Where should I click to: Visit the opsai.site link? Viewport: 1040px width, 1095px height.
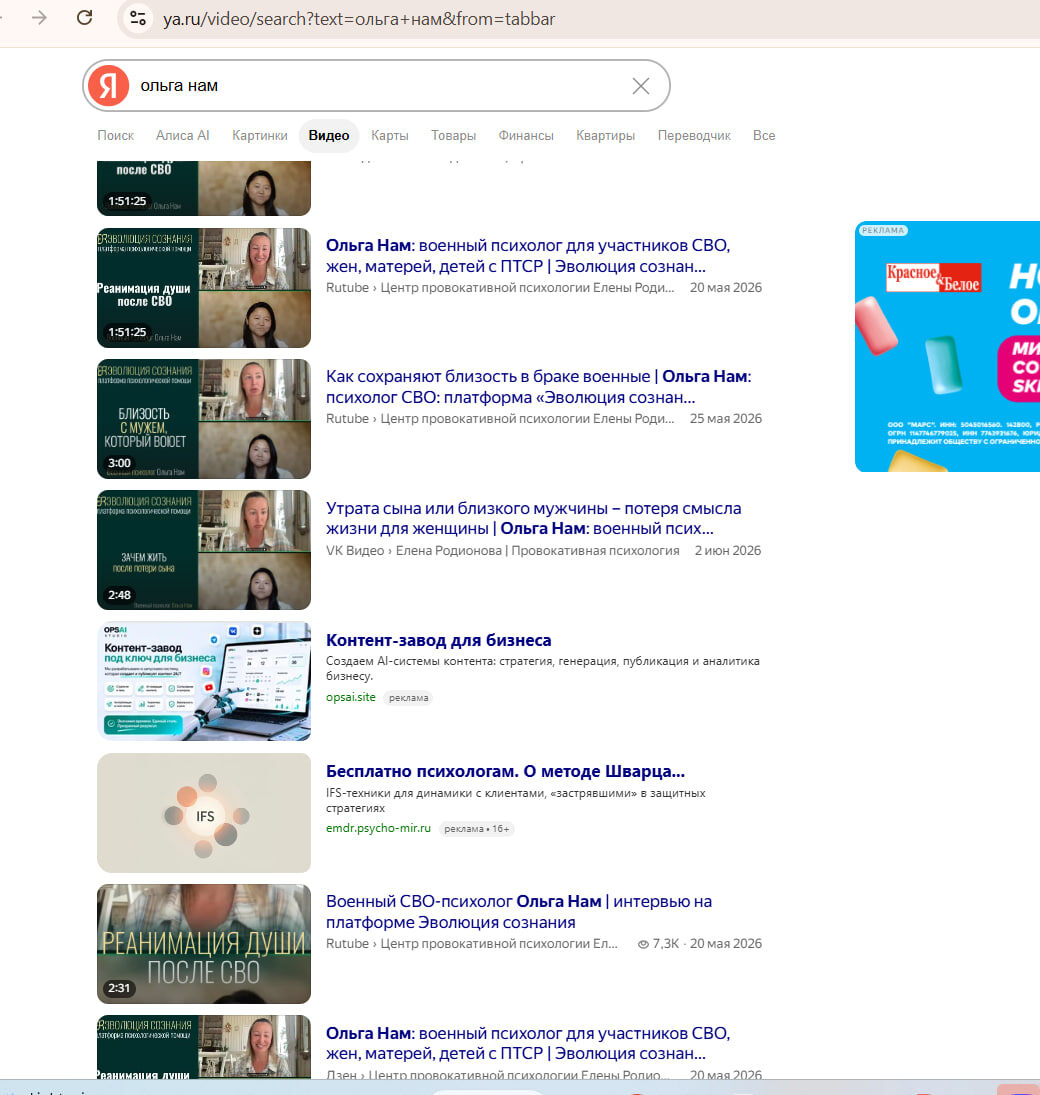[x=351, y=697]
